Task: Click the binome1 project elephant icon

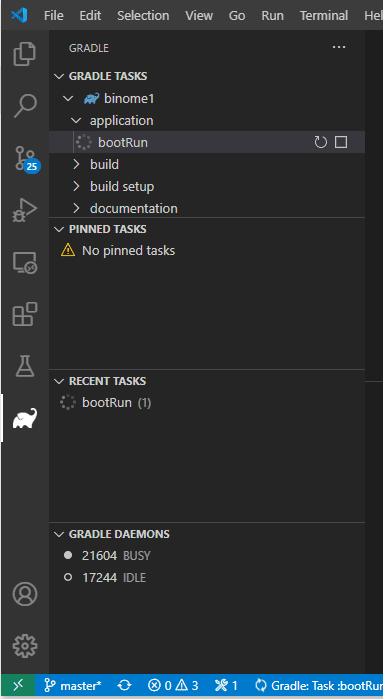Action: pos(91,99)
